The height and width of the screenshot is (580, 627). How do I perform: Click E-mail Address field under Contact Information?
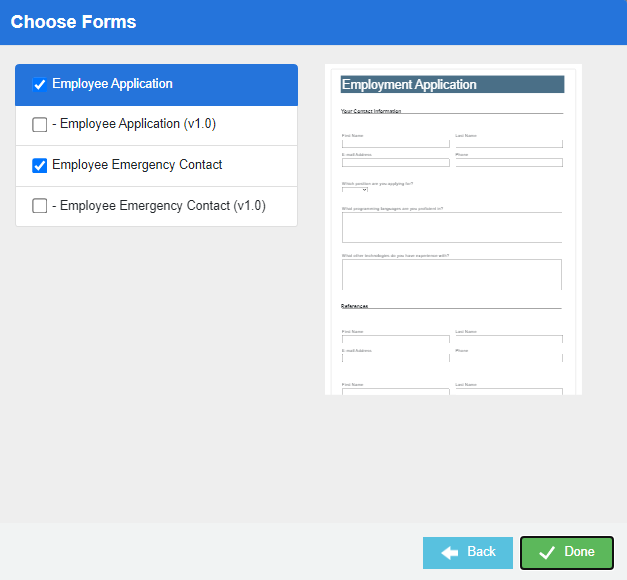click(395, 162)
